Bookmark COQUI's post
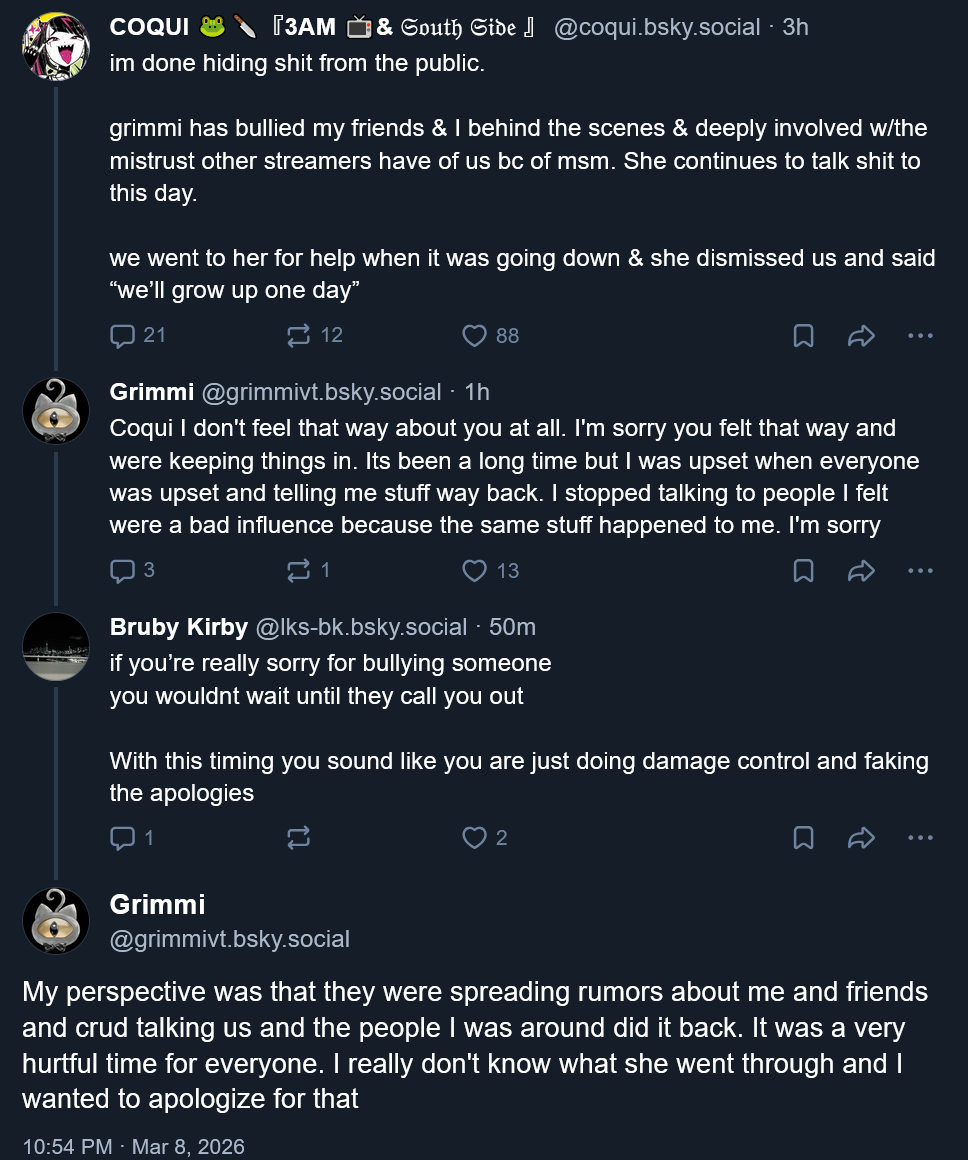 pyautogui.click(x=803, y=335)
